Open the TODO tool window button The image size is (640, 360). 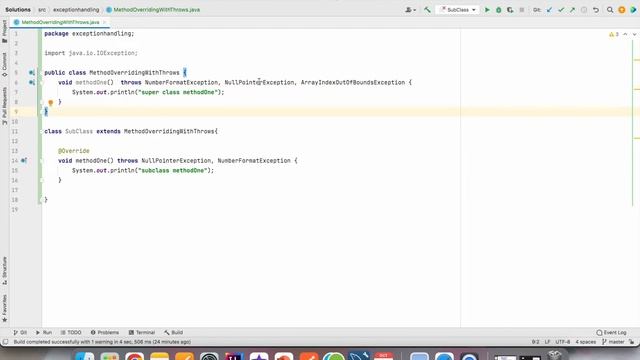click(x=71, y=333)
